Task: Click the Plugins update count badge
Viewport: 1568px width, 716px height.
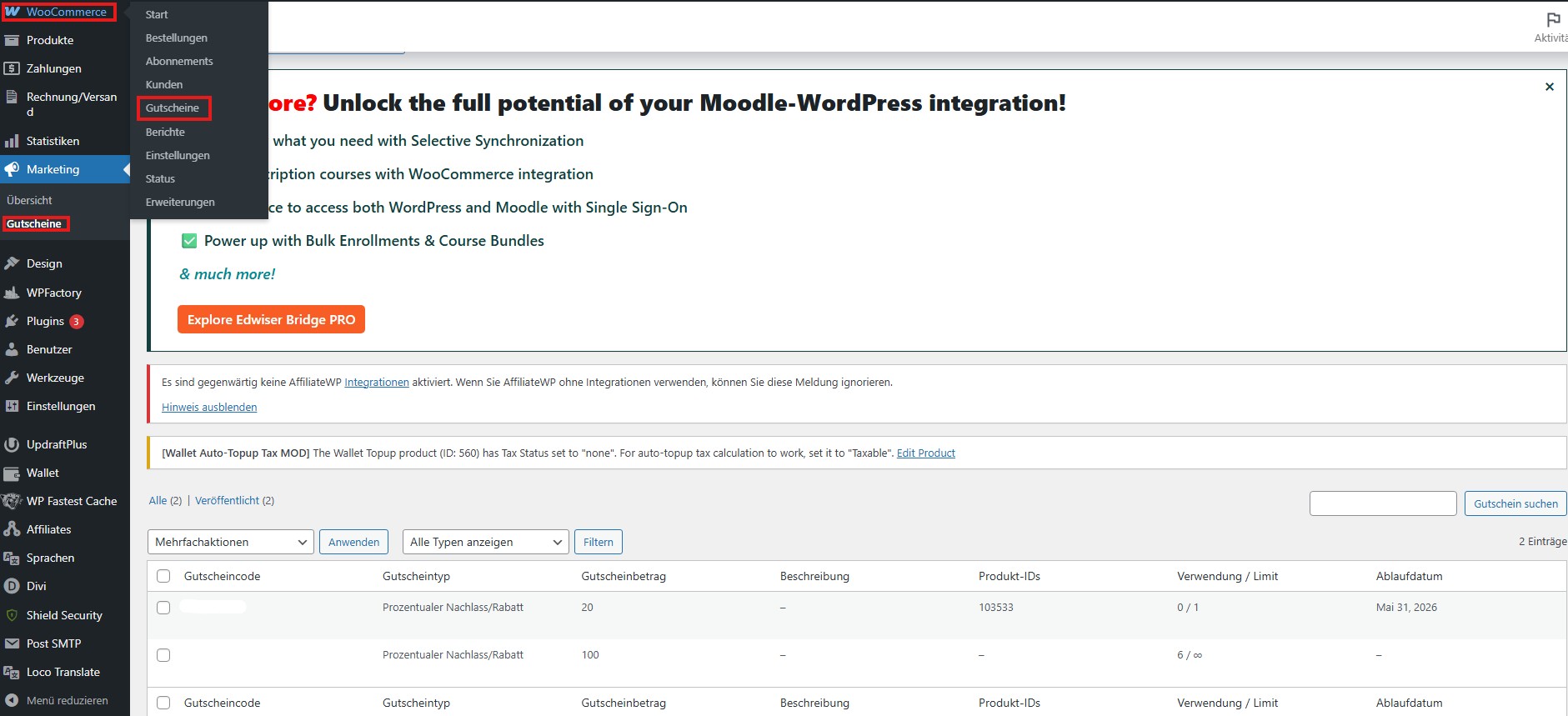Action: (77, 322)
